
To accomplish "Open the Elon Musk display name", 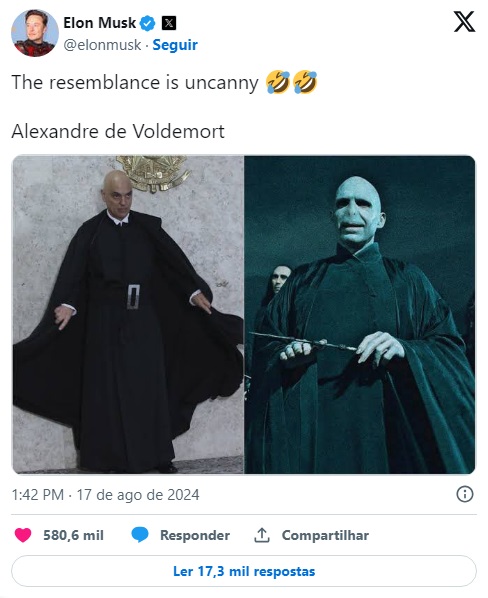I will 99,23.
